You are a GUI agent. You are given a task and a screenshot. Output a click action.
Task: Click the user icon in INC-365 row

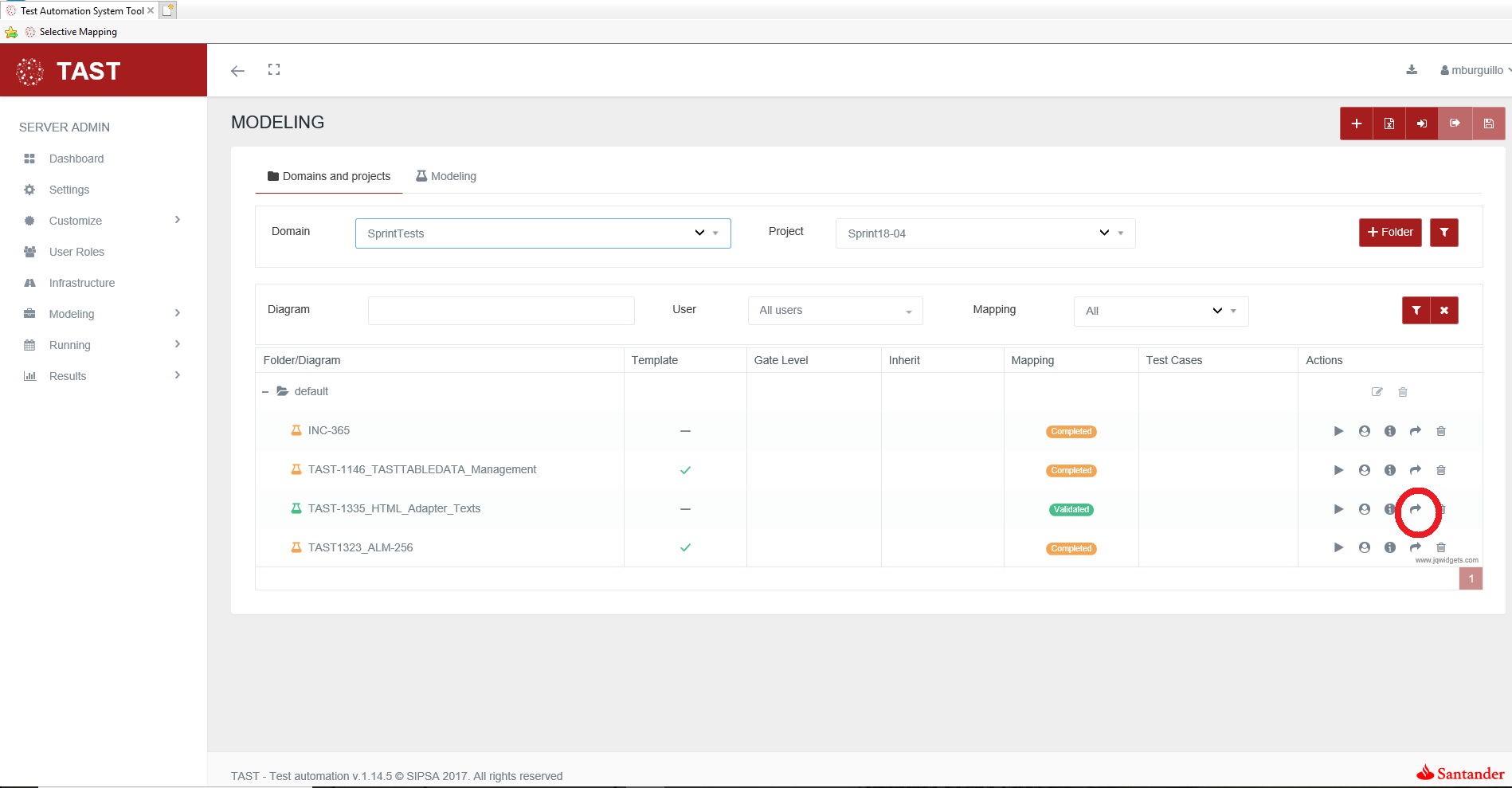(1364, 431)
